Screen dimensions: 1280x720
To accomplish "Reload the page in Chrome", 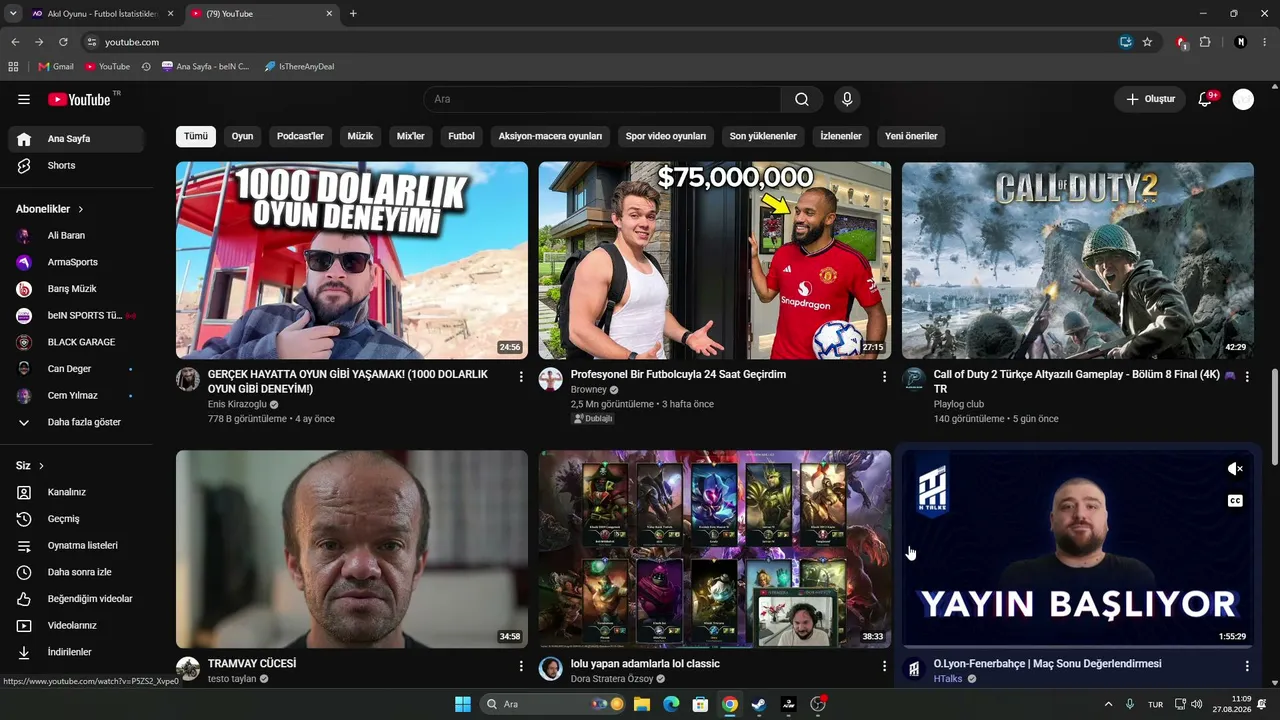I will (63, 42).
